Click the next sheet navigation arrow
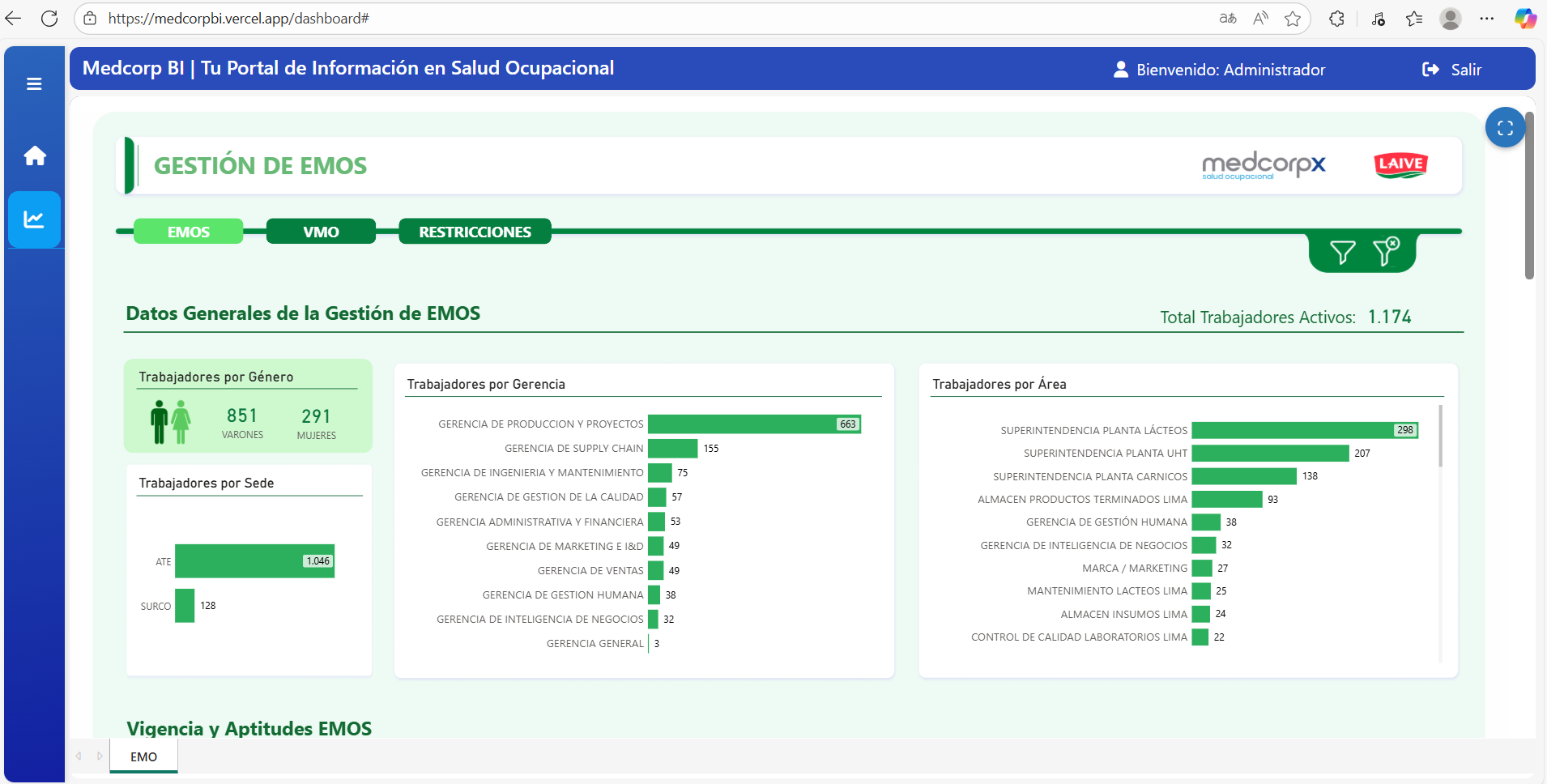 [100, 756]
